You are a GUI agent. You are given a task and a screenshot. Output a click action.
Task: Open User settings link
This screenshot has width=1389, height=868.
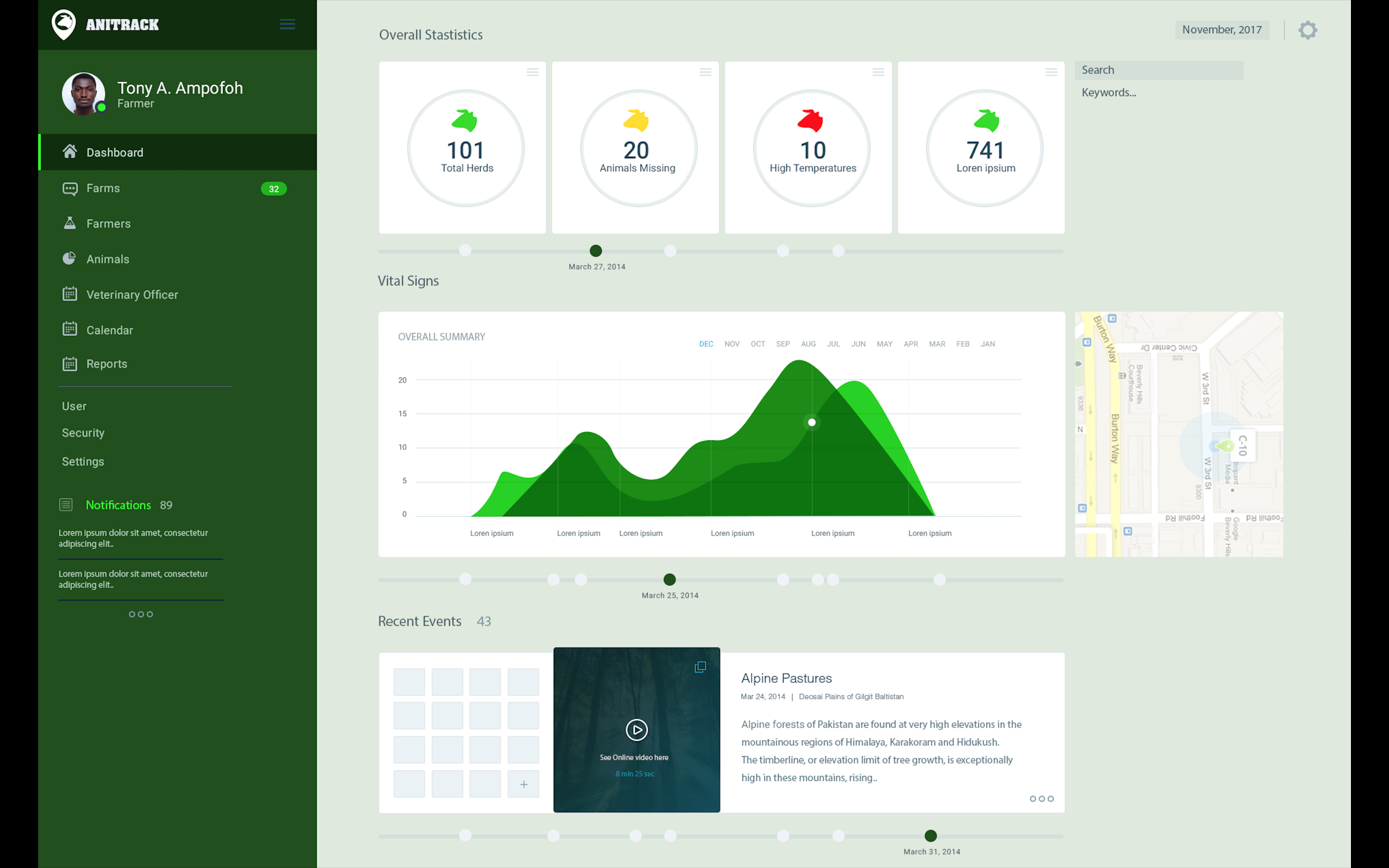point(74,406)
